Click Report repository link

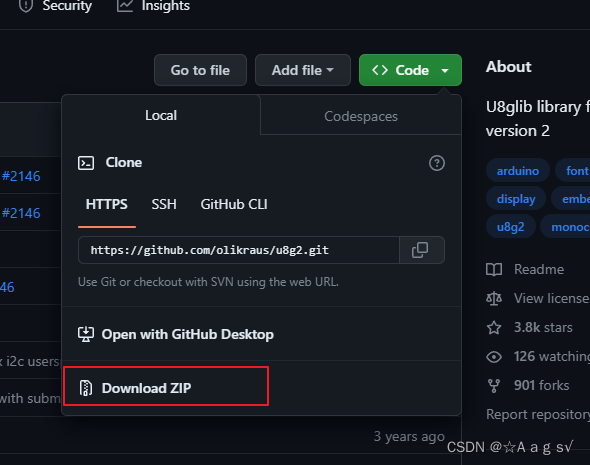point(538,414)
